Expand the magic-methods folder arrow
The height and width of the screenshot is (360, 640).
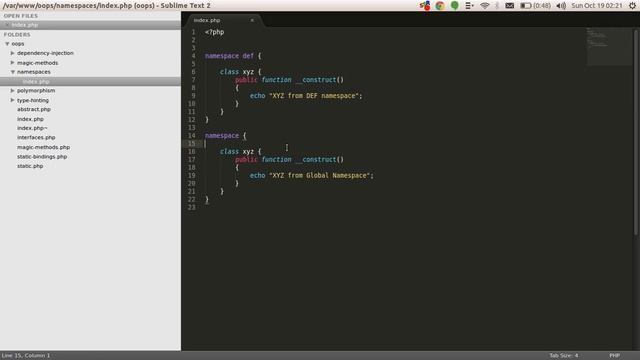[13, 63]
